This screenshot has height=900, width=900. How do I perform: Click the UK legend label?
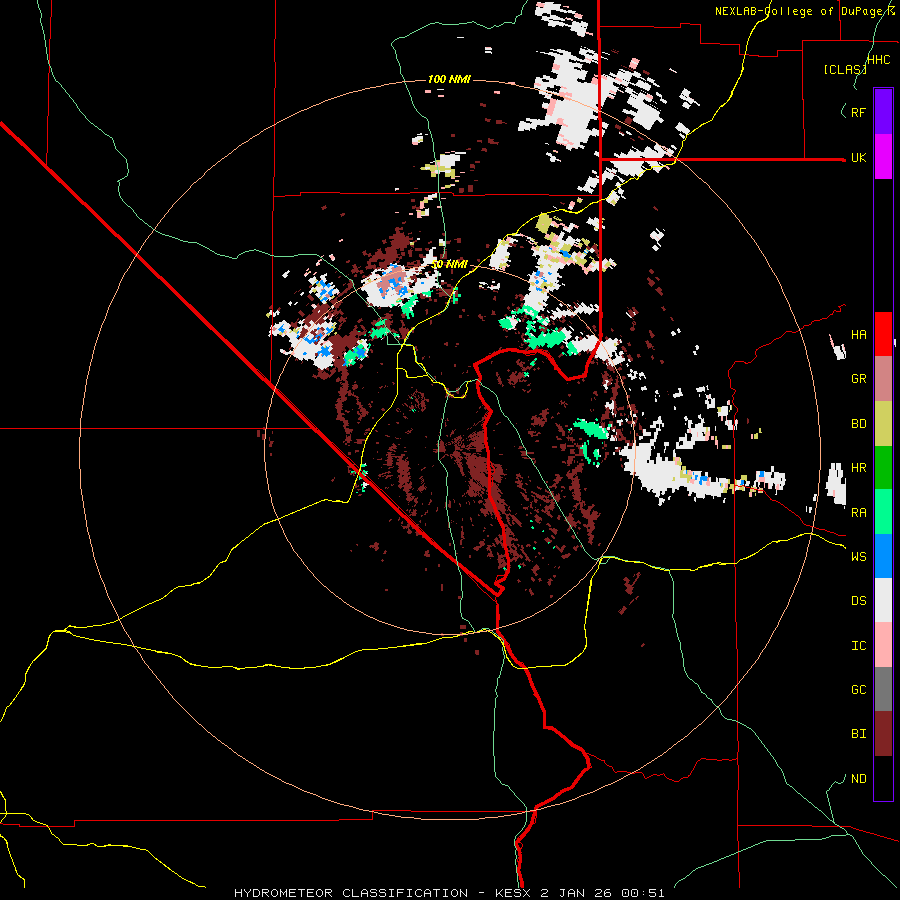[x=859, y=157]
